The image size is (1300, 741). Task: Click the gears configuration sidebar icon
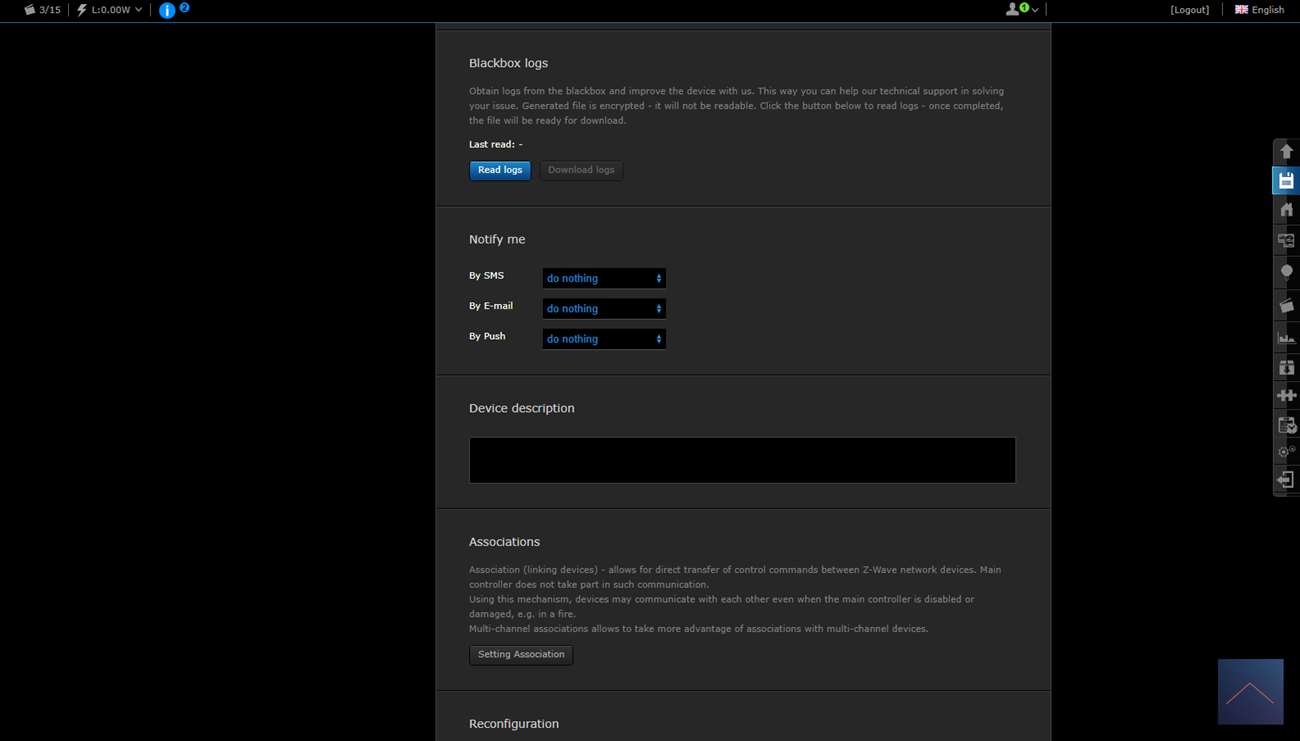[1286, 452]
